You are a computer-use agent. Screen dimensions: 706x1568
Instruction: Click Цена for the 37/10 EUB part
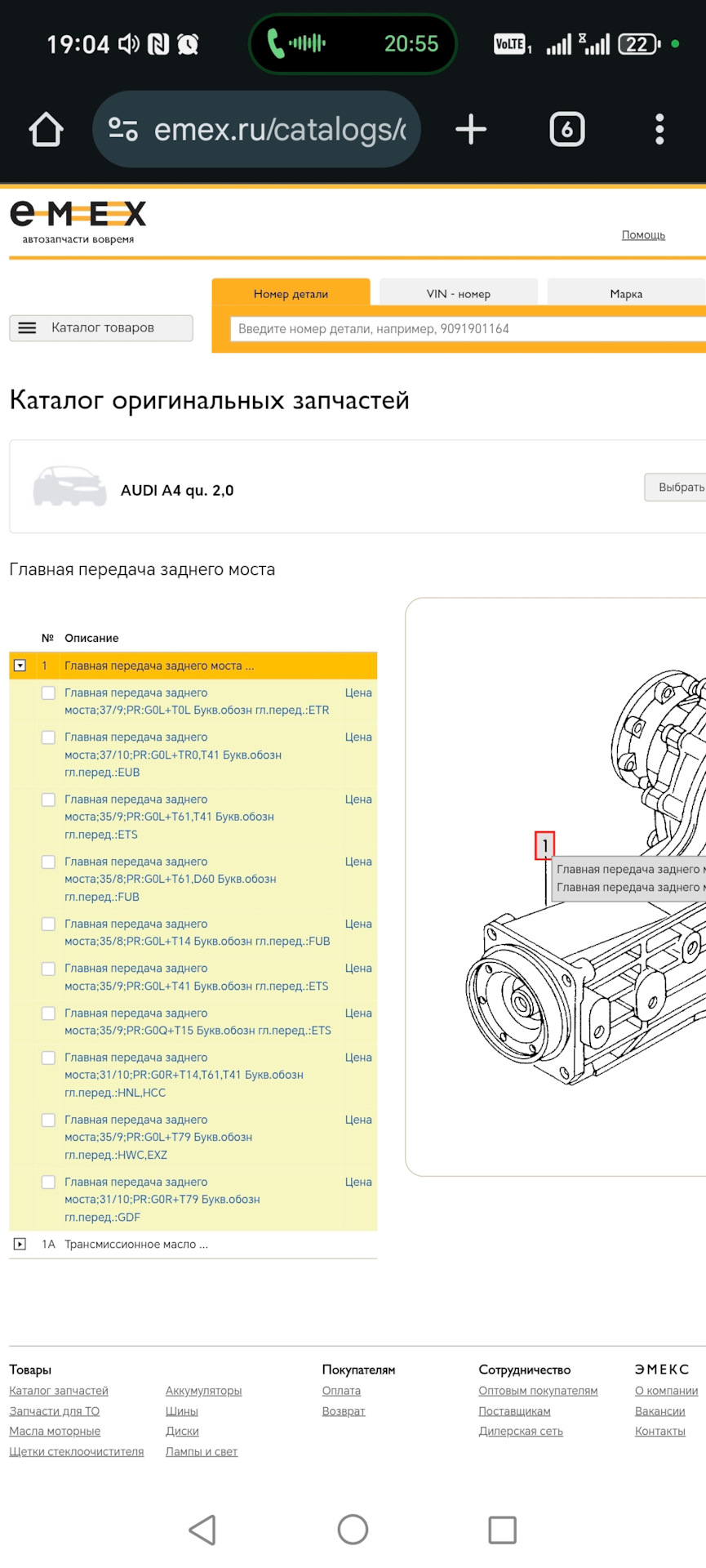[x=358, y=737]
